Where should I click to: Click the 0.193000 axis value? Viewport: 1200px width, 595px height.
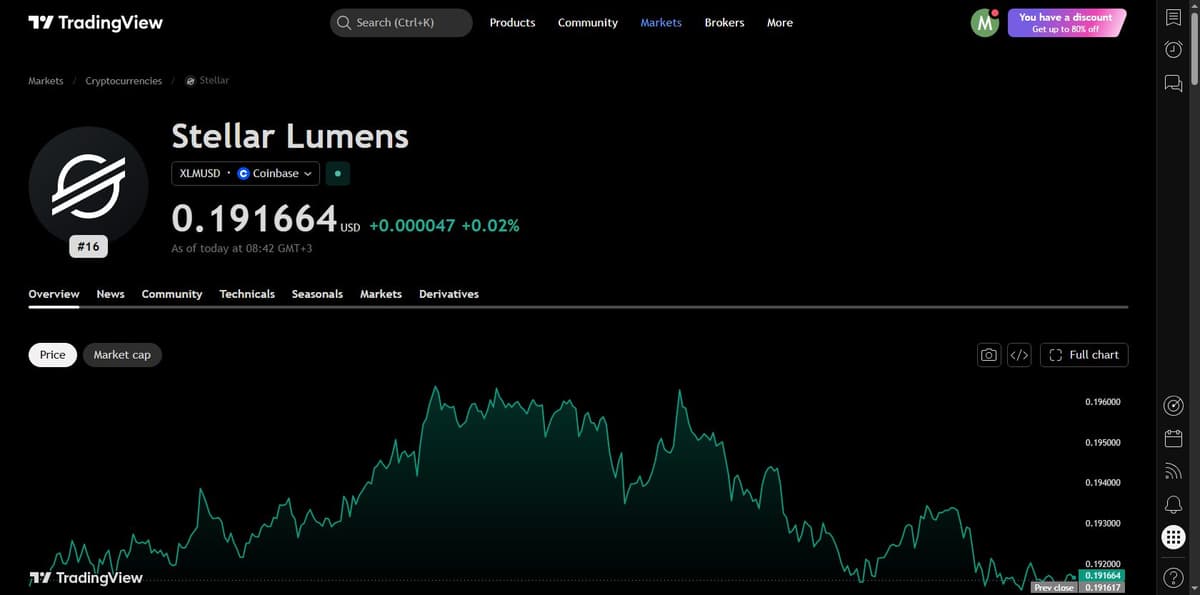click(x=1103, y=523)
